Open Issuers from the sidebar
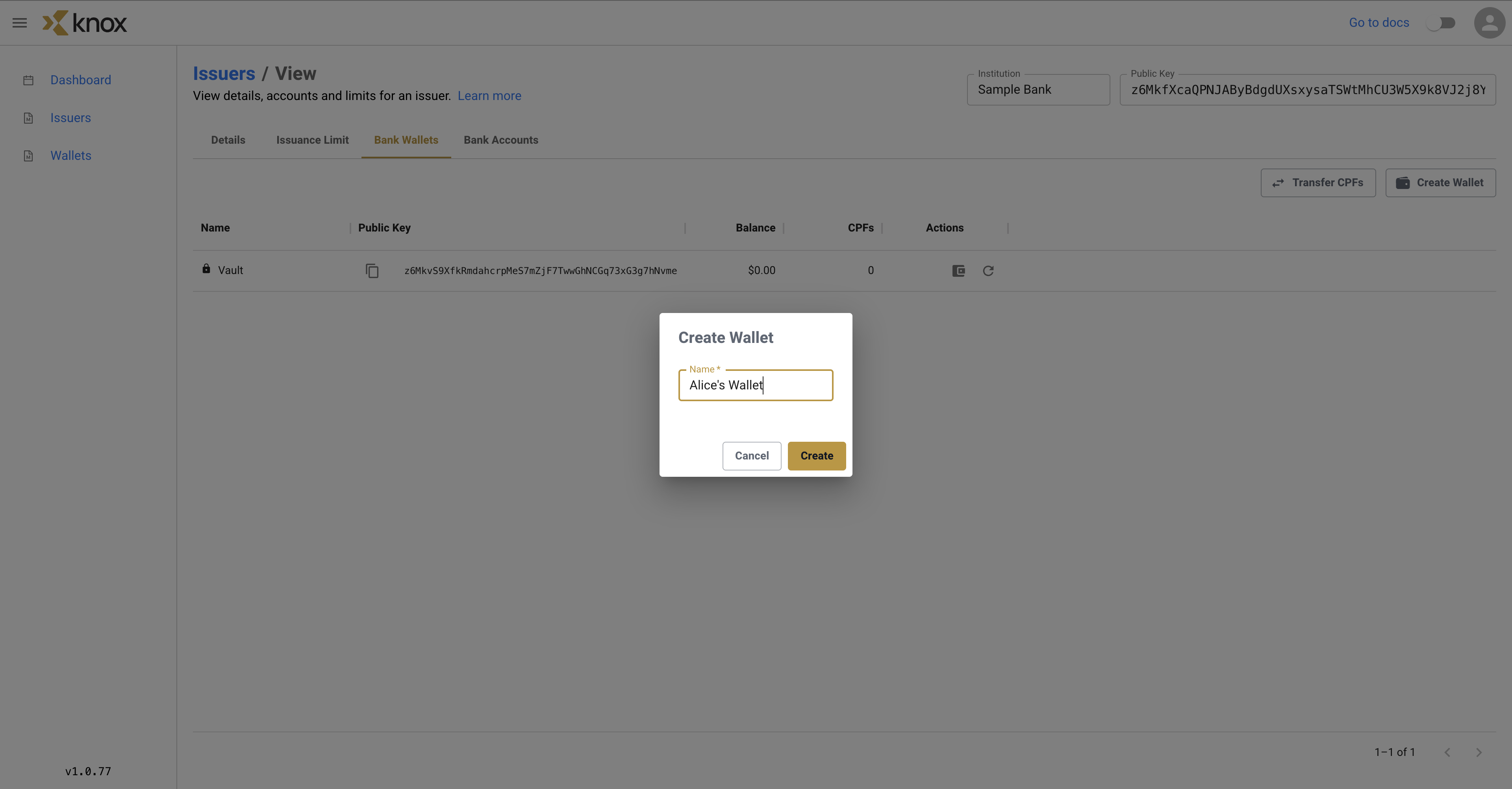1512x789 pixels. click(70, 118)
